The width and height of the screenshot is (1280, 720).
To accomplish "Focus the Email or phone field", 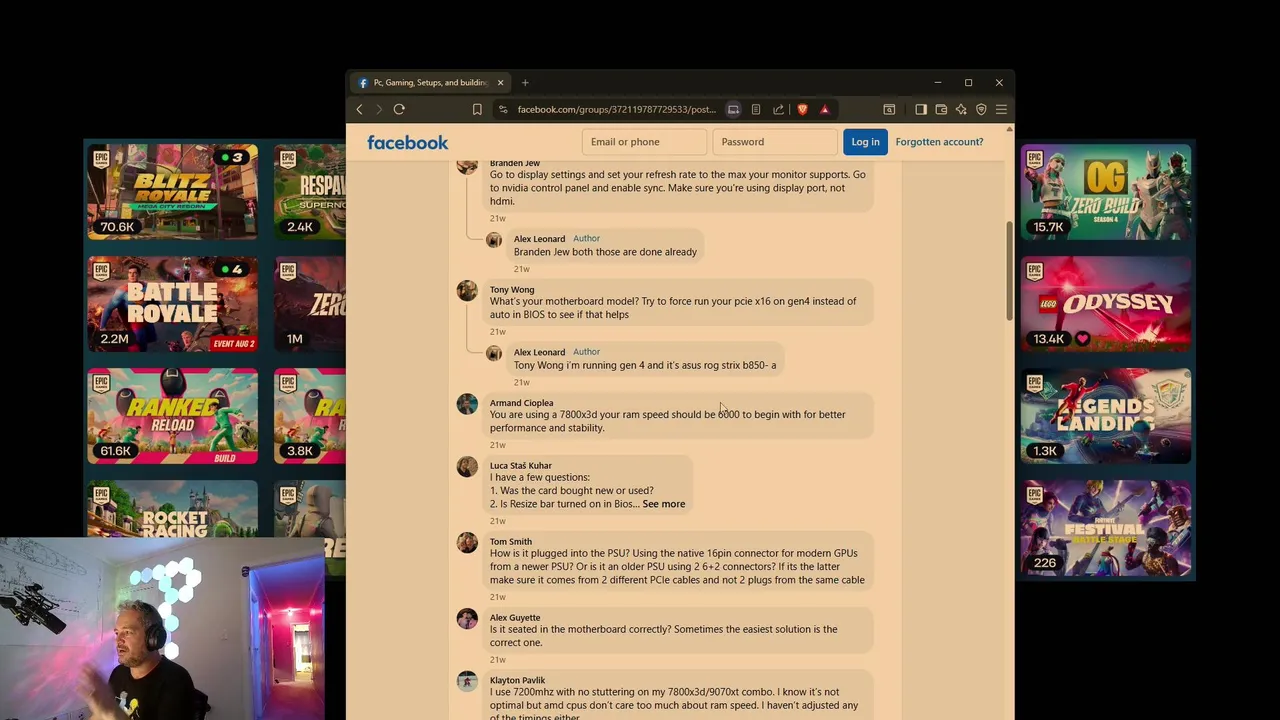I will pyautogui.click(x=644, y=142).
